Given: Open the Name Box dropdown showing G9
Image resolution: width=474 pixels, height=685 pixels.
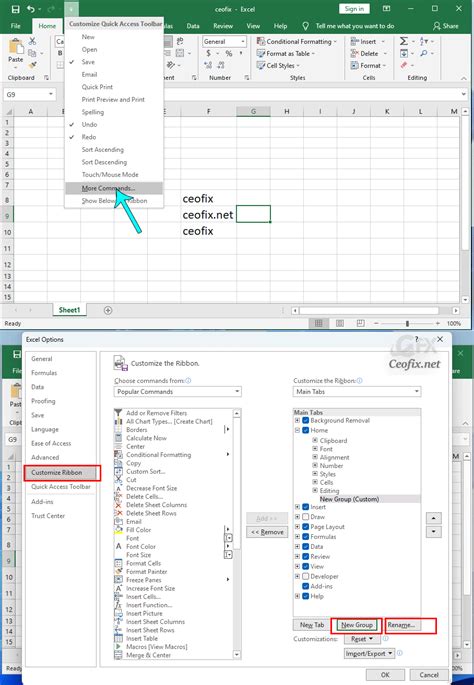Looking at the screenshot, I should tap(51, 94).
